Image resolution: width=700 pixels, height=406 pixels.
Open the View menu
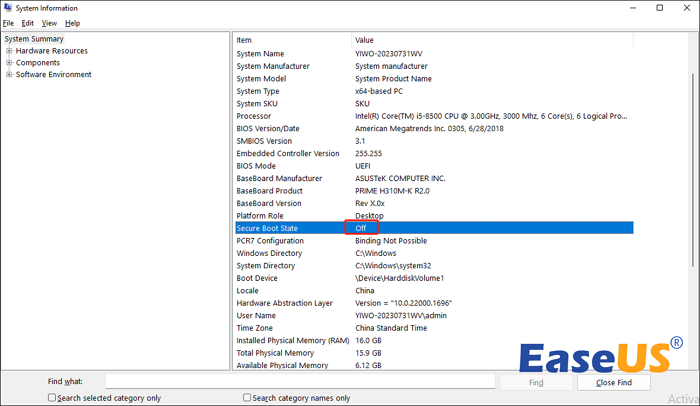pos(49,23)
